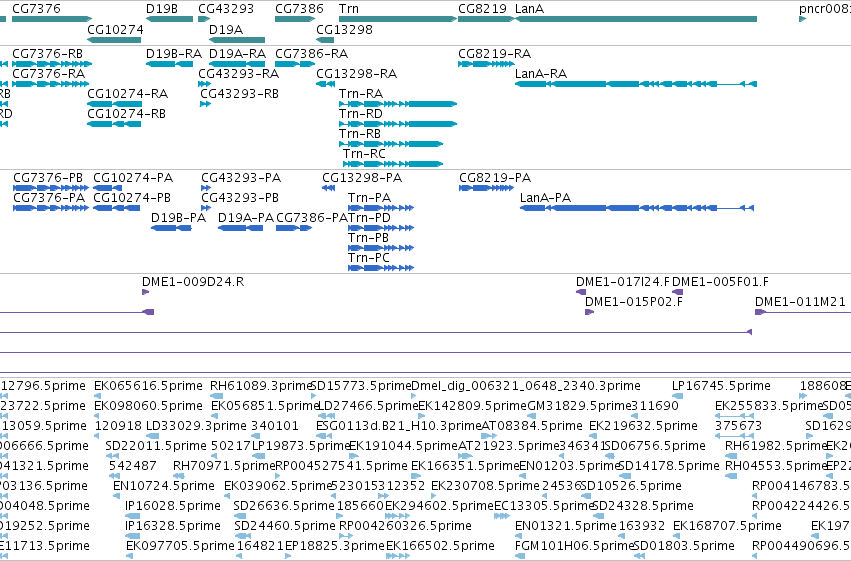Select the D19B gene label
The width and height of the screenshot is (851, 561).
click(x=162, y=9)
